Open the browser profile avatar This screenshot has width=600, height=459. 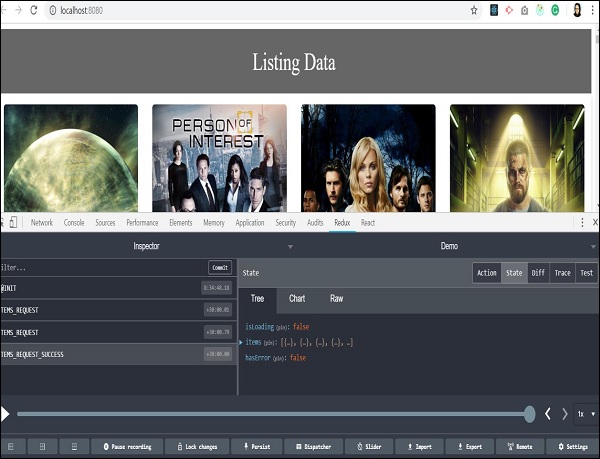tap(577, 10)
